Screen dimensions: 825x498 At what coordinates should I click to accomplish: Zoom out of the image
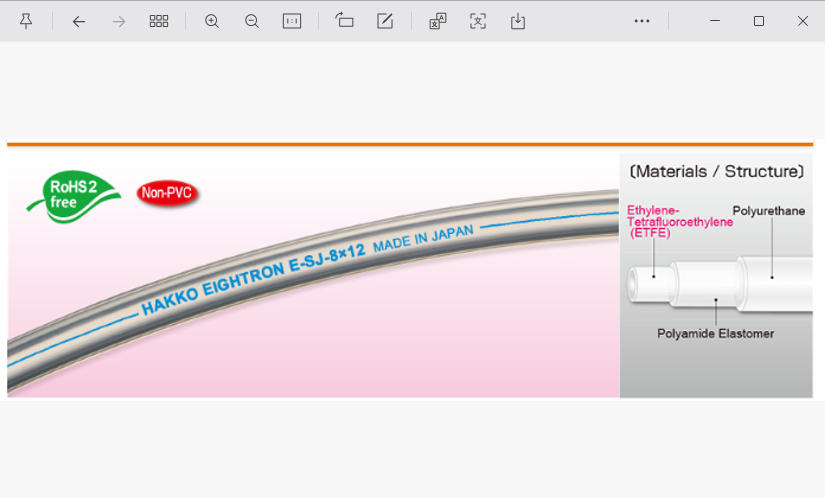[x=252, y=22]
